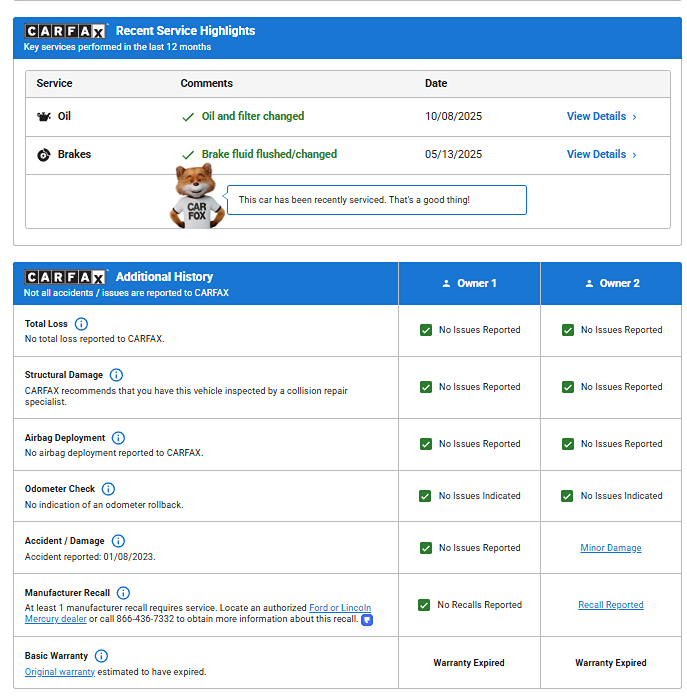
Task: Open the Recall Reported link
Action: [x=611, y=605]
